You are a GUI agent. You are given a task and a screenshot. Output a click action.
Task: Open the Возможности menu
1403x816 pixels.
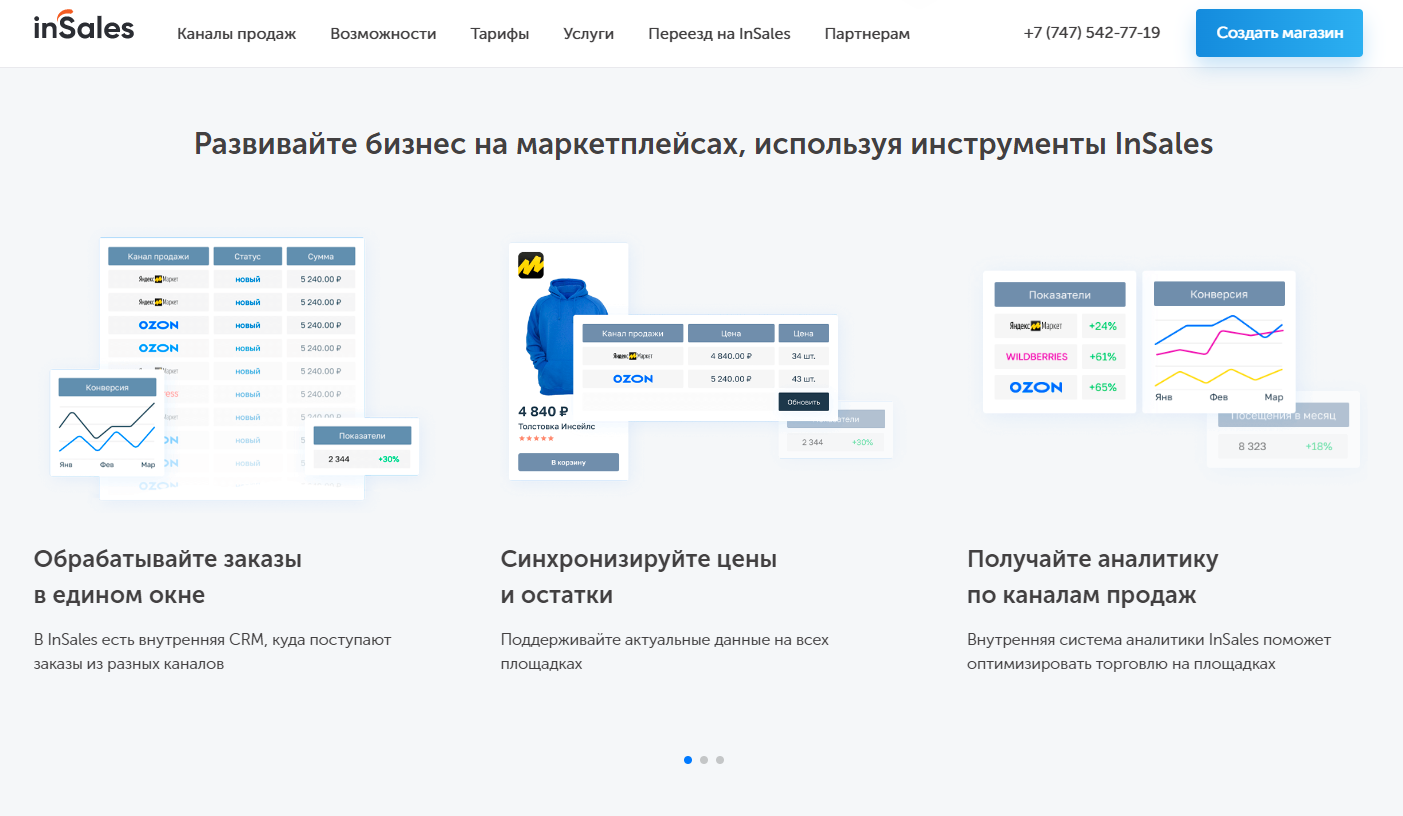click(x=383, y=34)
